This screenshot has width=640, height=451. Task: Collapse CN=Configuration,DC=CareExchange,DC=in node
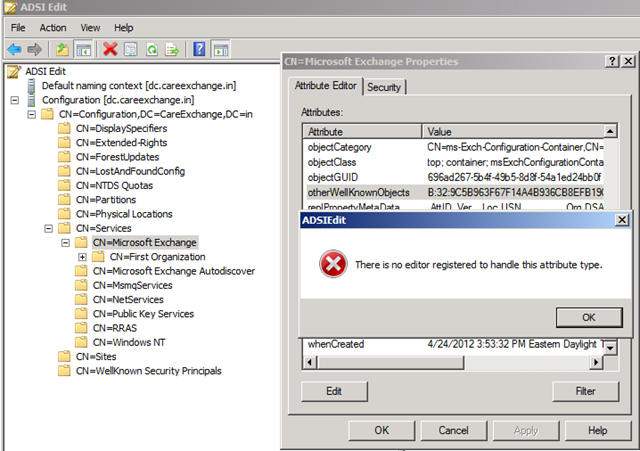(x=31, y=114)
